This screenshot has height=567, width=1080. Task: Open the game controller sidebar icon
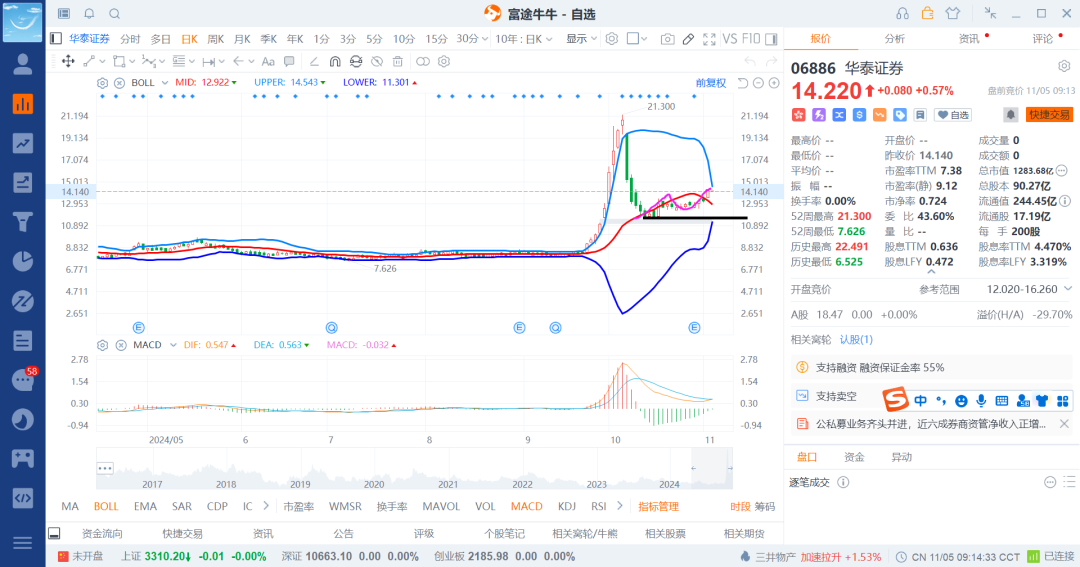(x=23, y=458)
